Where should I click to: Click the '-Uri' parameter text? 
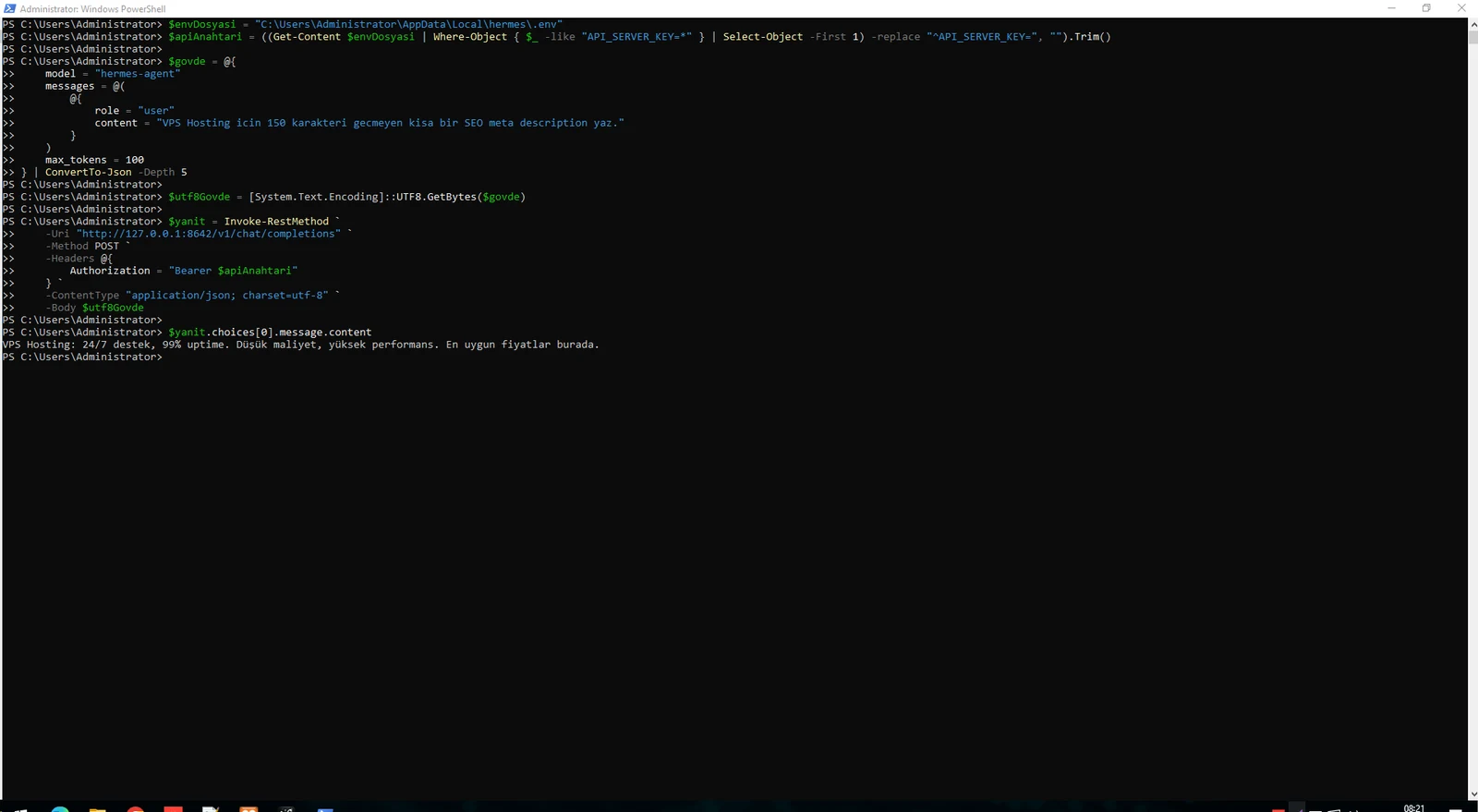point(57,234)
